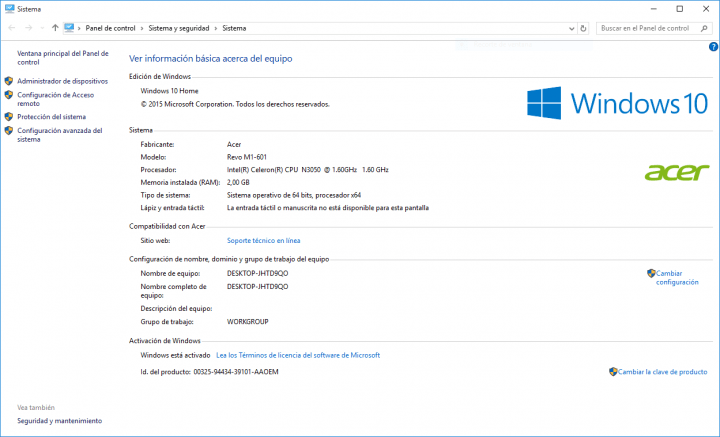
Task: Click the green Acer logo
Action: pos(677,173)
